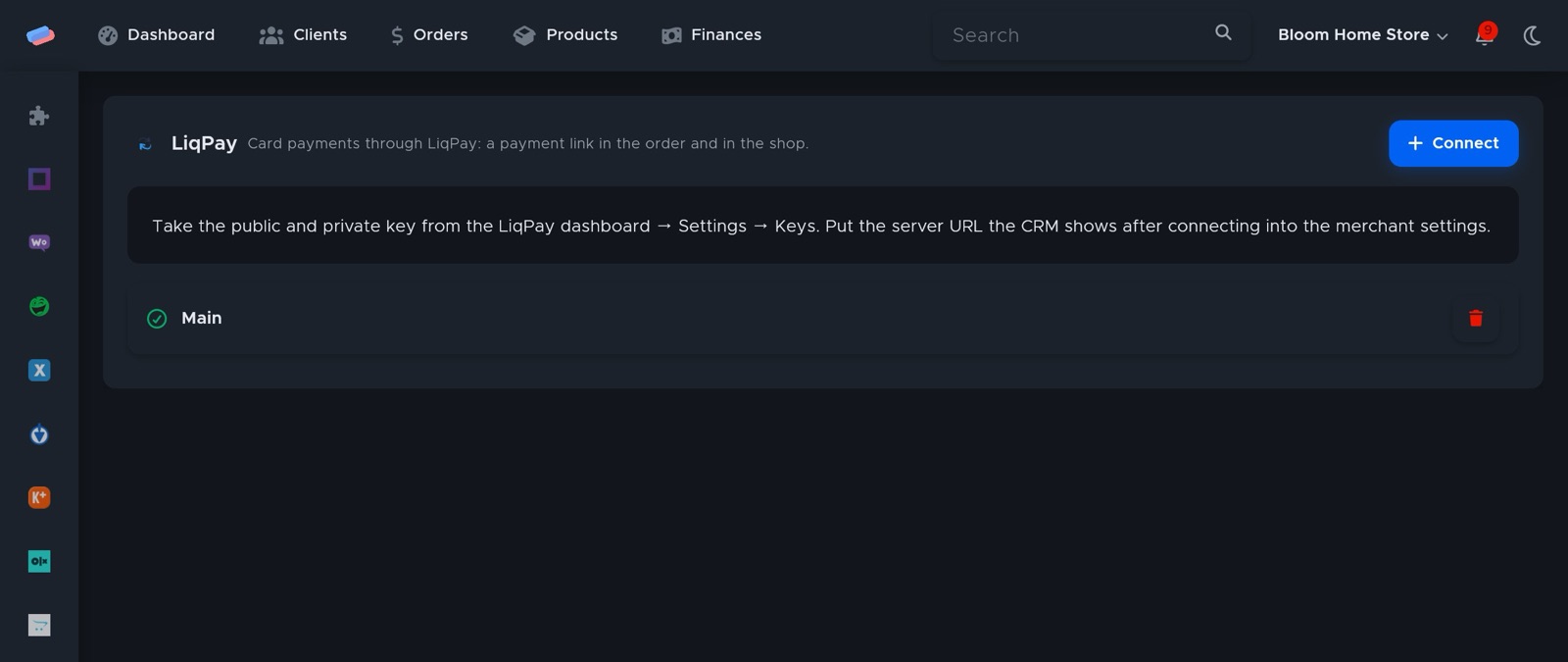Toggle dark mode with the moon icon
This screenshot has width=1568, height=662.
click(1532, 35)
